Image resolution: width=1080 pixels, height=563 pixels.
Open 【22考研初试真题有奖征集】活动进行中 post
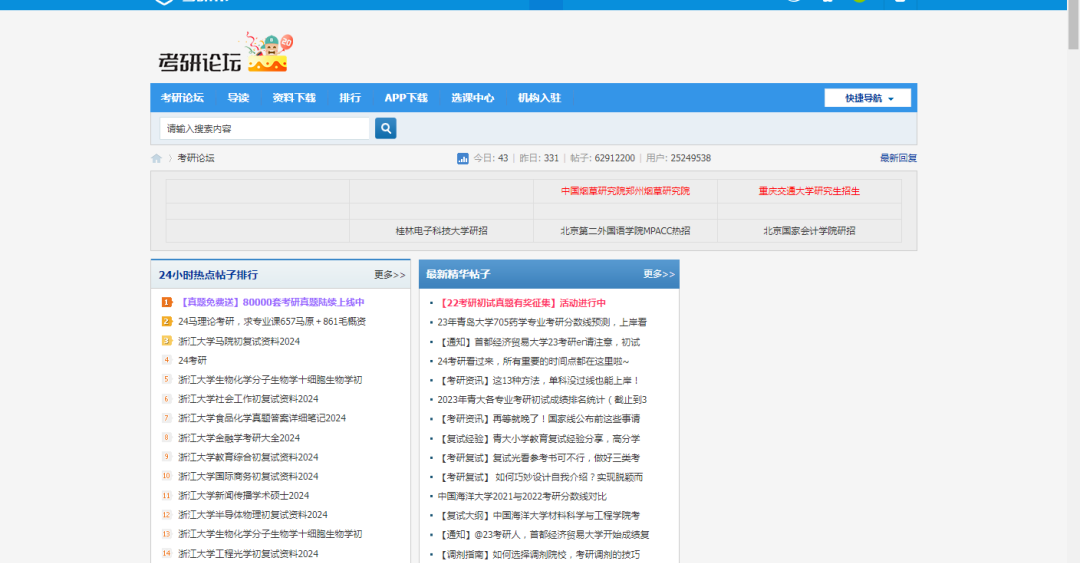point(521,303)
